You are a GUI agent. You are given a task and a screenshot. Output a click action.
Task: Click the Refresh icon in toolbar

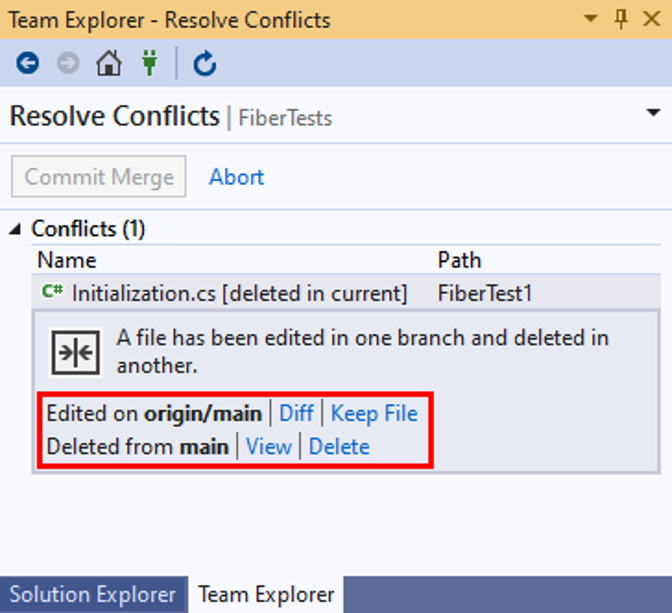(x=205, y=64)
